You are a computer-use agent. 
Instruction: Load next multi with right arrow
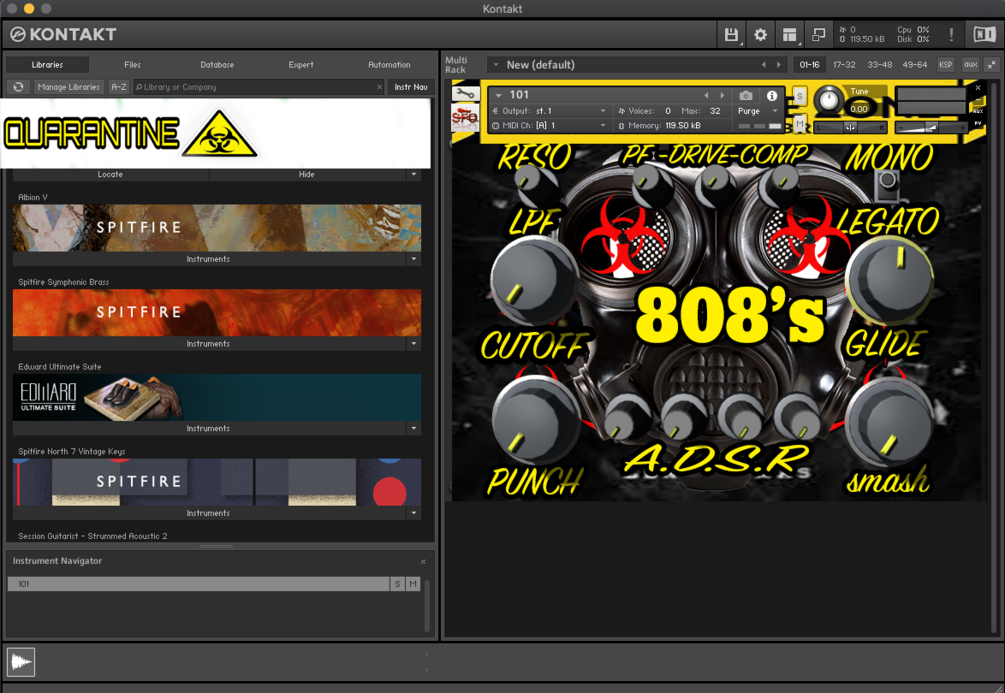779,65
